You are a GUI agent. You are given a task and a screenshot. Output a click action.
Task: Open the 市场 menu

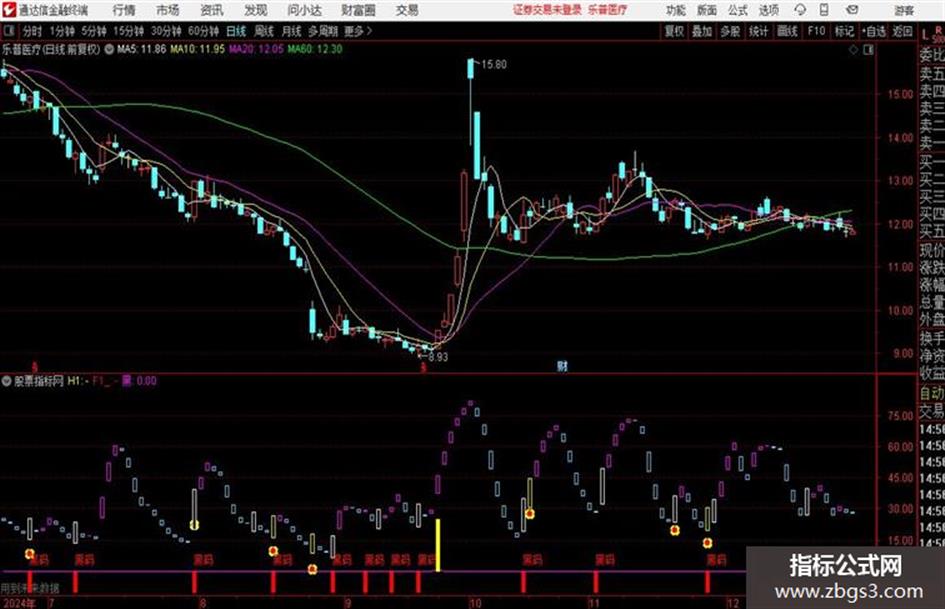tap(168, 10)
